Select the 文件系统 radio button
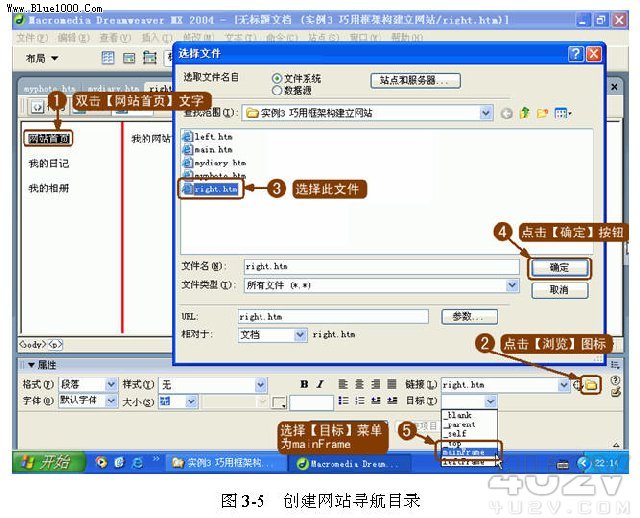The height and width of the screenshot is (518, 640). 277,78
